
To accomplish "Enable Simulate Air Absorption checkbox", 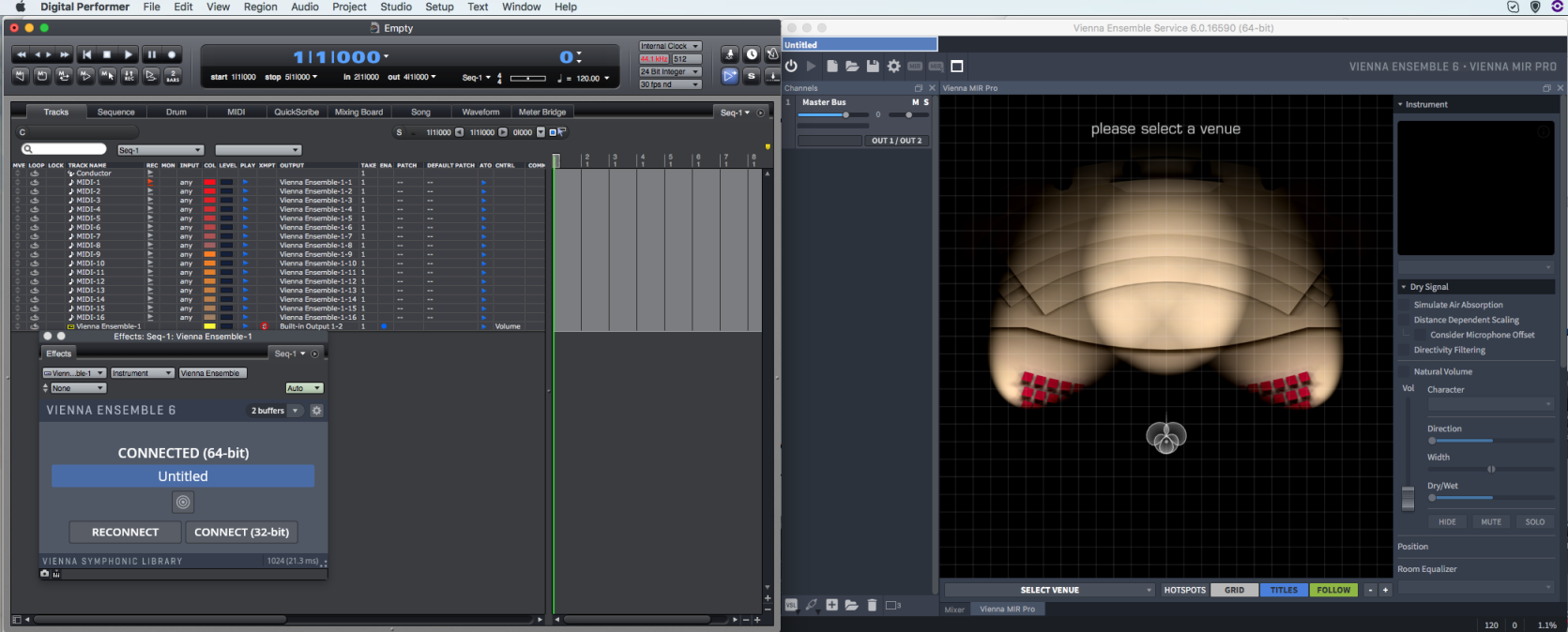I will coord(1406,305).
